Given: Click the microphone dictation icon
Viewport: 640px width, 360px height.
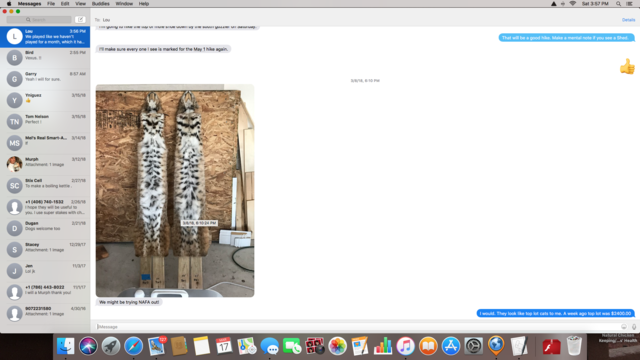Looking at the screenshot, I should (x=634, y=327).
